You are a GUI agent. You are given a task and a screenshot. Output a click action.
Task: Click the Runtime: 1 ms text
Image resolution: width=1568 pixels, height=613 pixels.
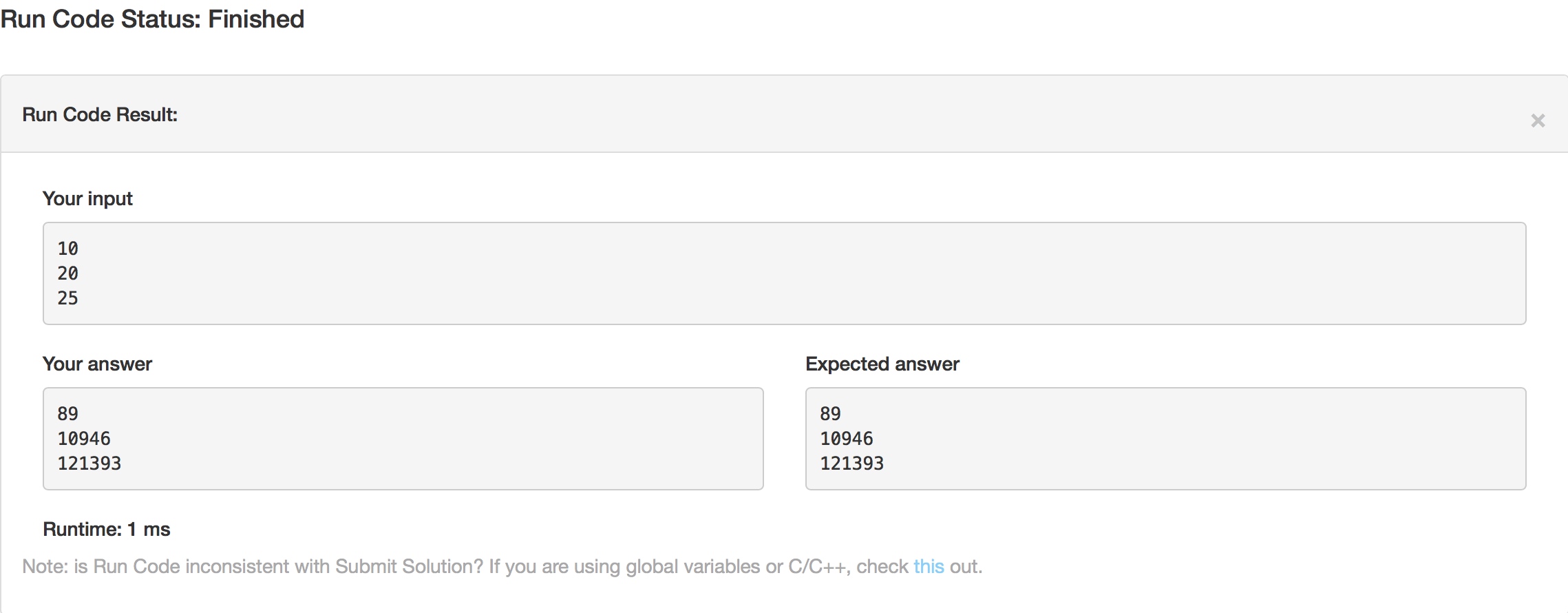tap(107, 529)
